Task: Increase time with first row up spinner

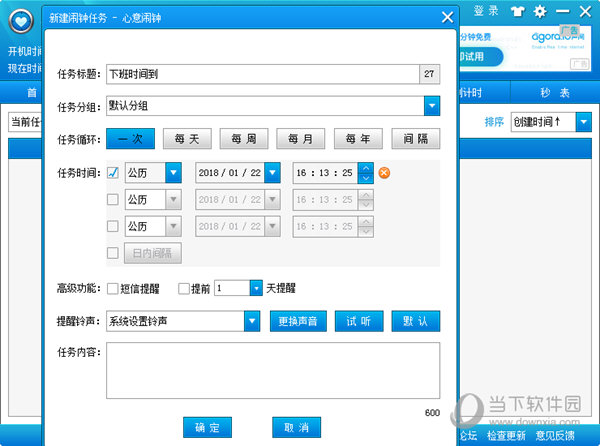Action: point(366,168)
